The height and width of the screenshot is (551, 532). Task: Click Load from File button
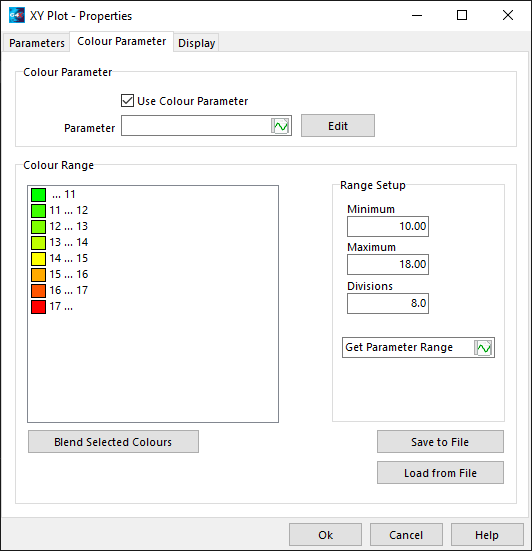[440, 472]
